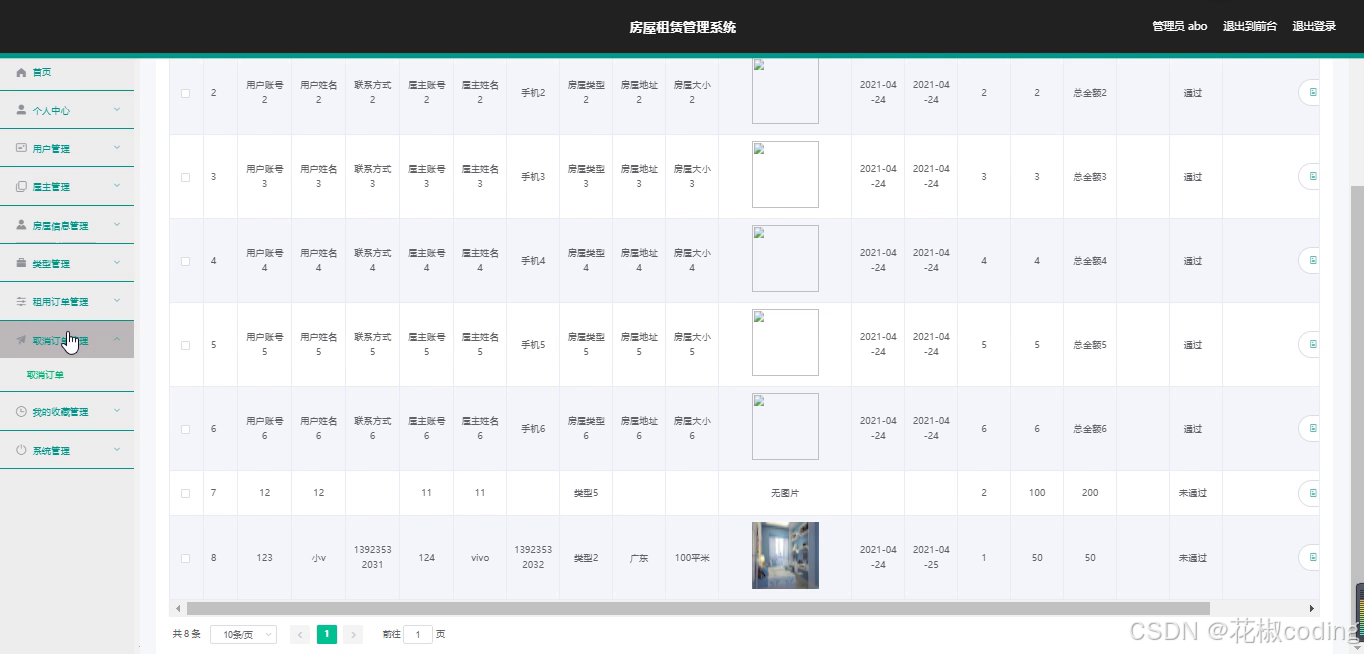1364x654 pixels.
Task: Expand the 系统管理 chevron
Action: (x=117, y=449)
